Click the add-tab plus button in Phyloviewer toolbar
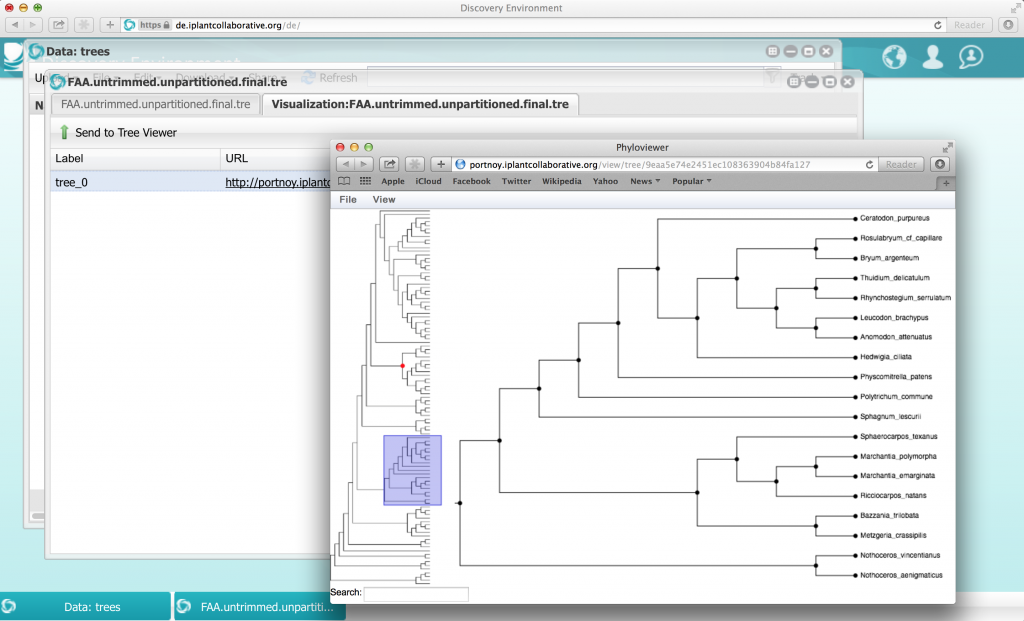This screenshot has width=1024, height=621. tap(441, 164)
